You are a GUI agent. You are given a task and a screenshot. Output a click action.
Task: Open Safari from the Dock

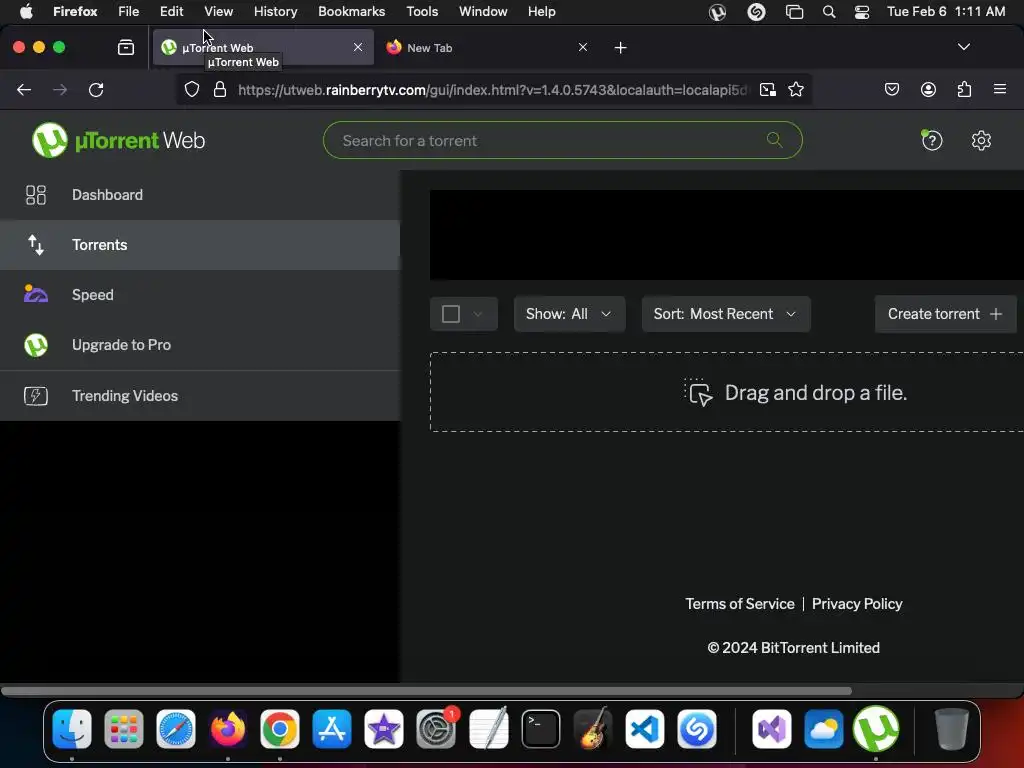pos(176,729)
